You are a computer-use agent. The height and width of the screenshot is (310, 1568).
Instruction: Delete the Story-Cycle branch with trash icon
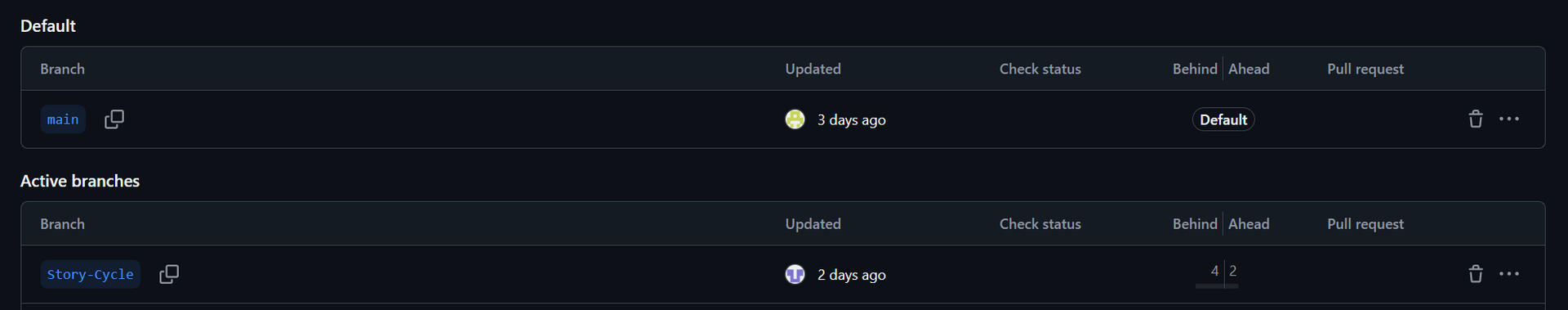pyautogui.click(x=1476, y=274)
